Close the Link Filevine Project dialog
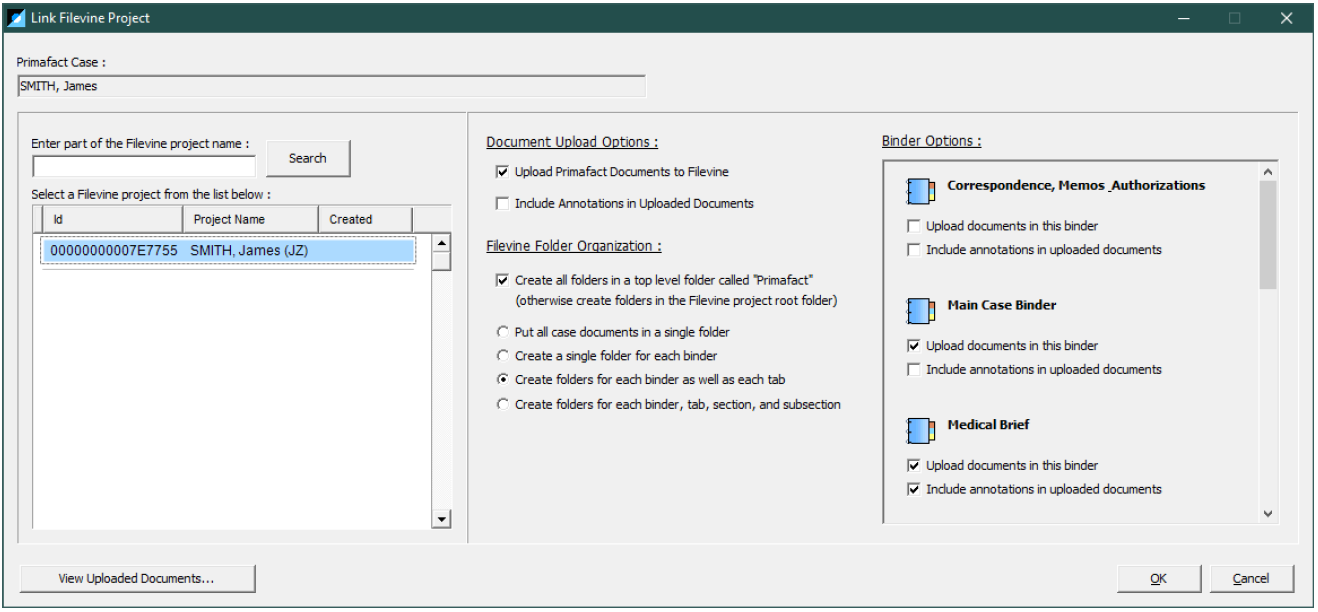The image size is (1318, 612). tap(1287, 18)
